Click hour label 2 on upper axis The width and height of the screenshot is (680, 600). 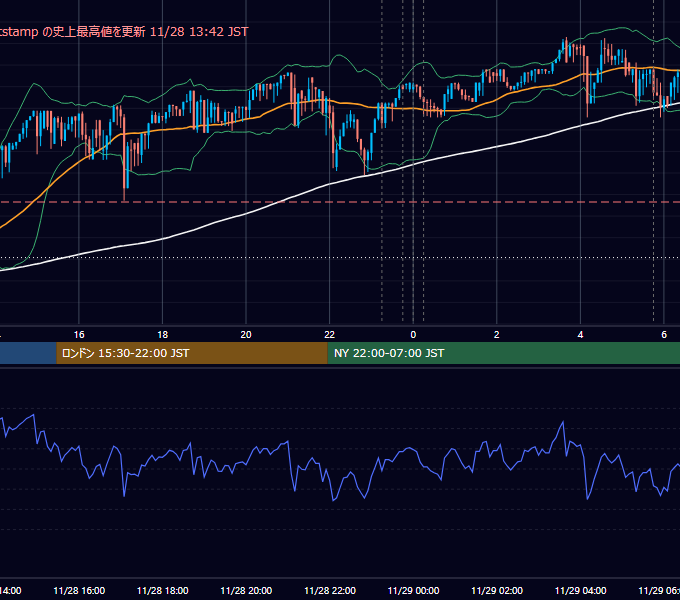point(497,335)
